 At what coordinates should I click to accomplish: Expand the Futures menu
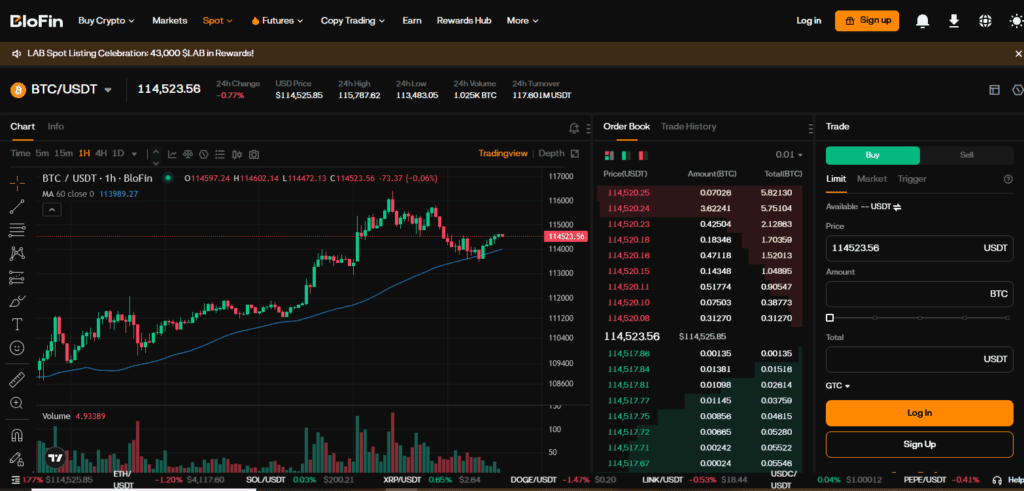(x=278, y=21)
